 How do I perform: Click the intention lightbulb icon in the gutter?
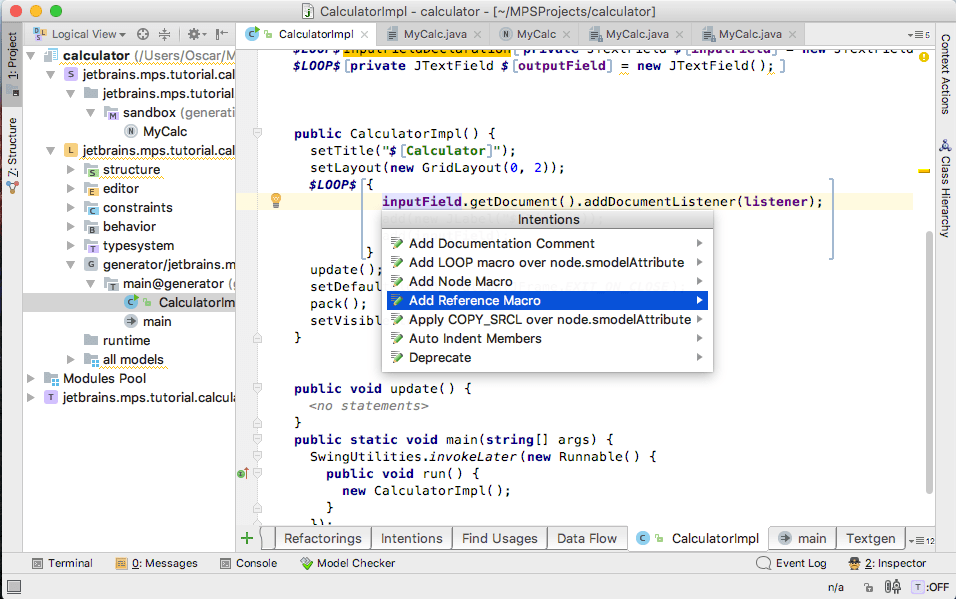pos(277,200)
